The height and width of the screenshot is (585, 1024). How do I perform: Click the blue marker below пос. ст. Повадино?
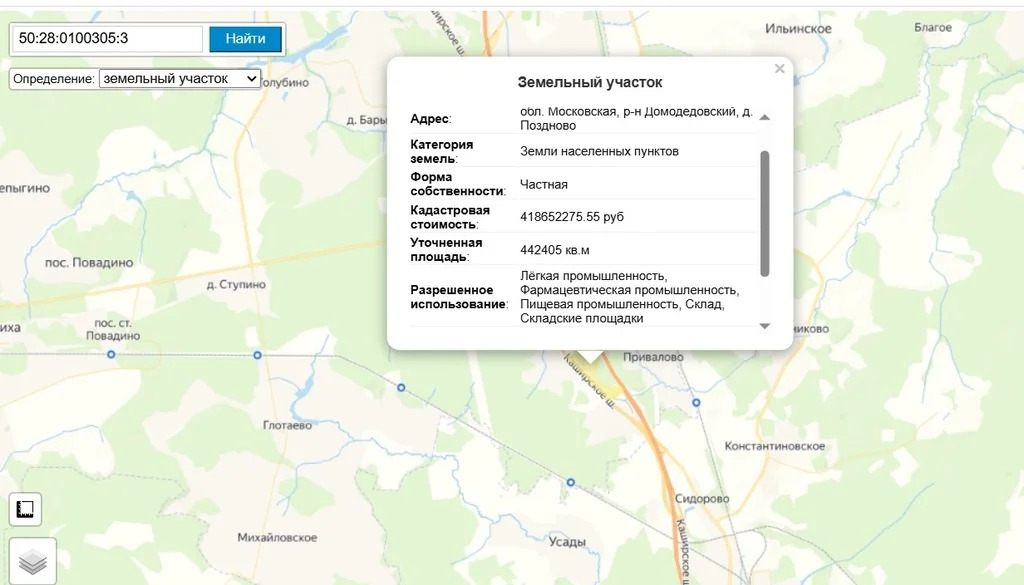pyautogui.click(x=111, y=355)
